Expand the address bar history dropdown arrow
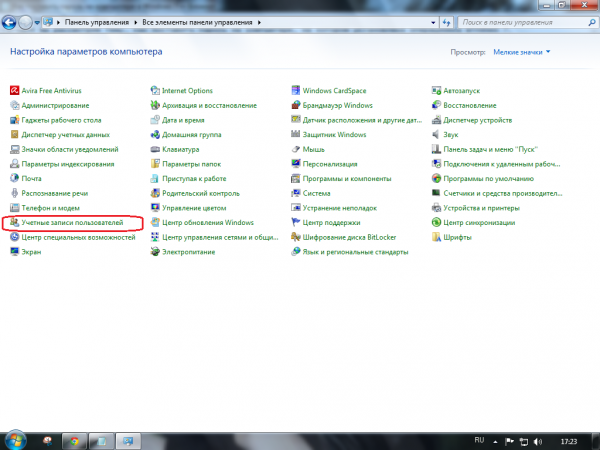The height and width of the screenshot is (450, 600). coord(433,23)
